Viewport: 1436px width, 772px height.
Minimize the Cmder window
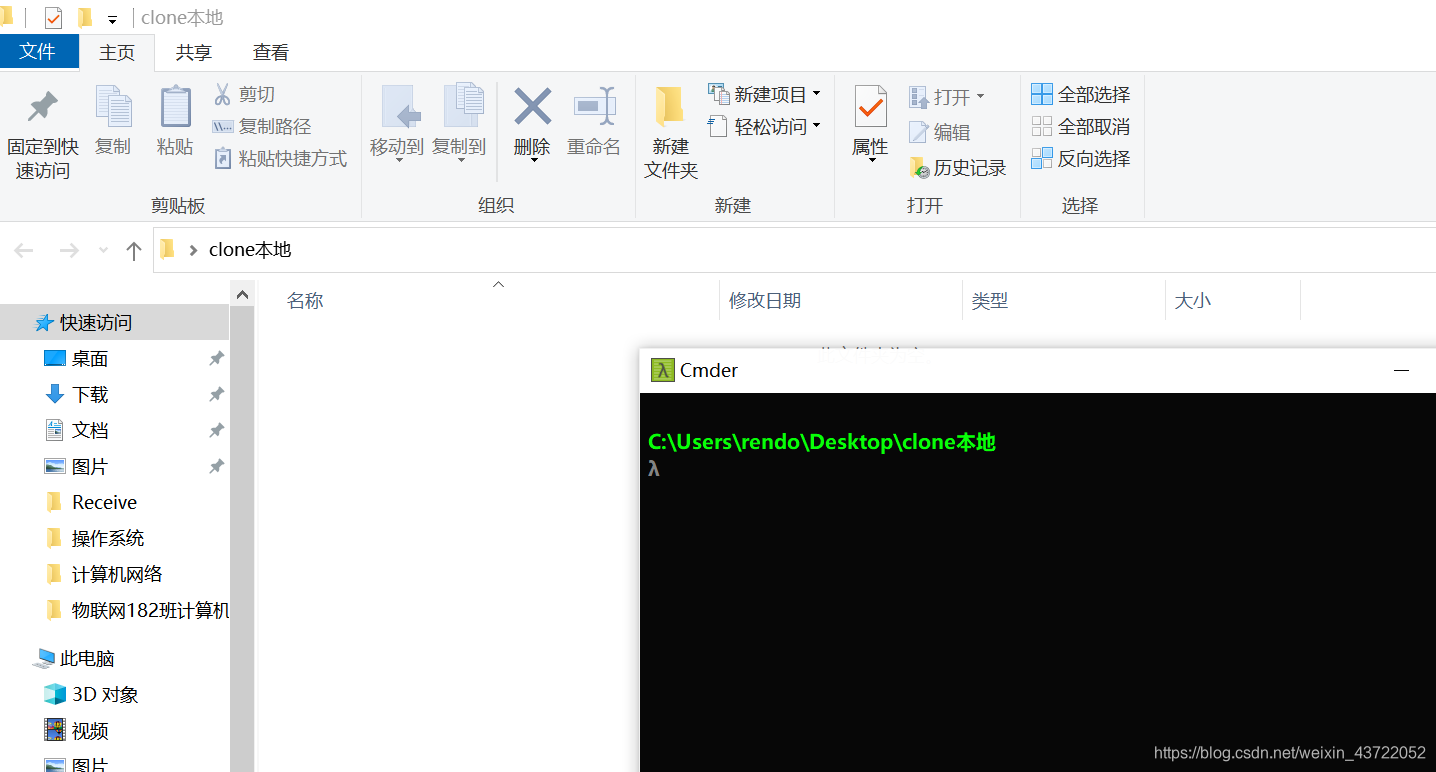click(x=1402, y=370)
